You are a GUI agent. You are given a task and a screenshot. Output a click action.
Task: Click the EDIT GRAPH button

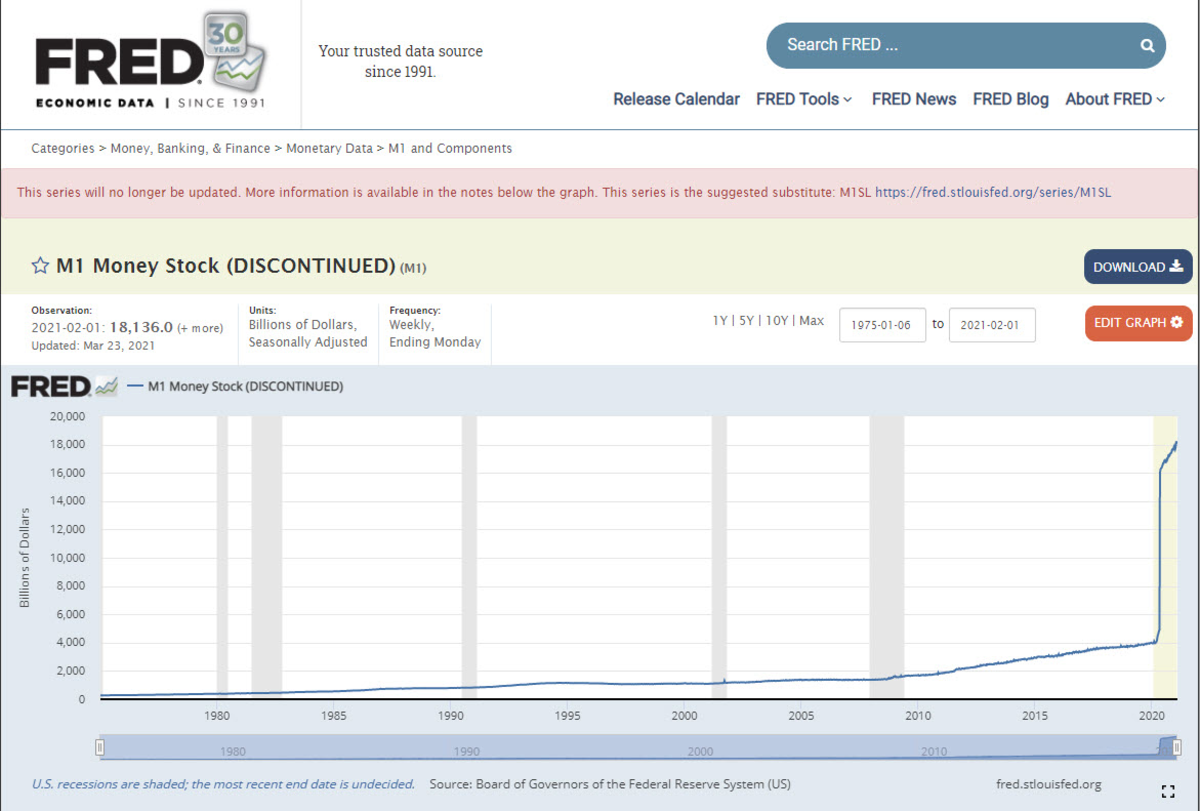[x=1138, y=323]
